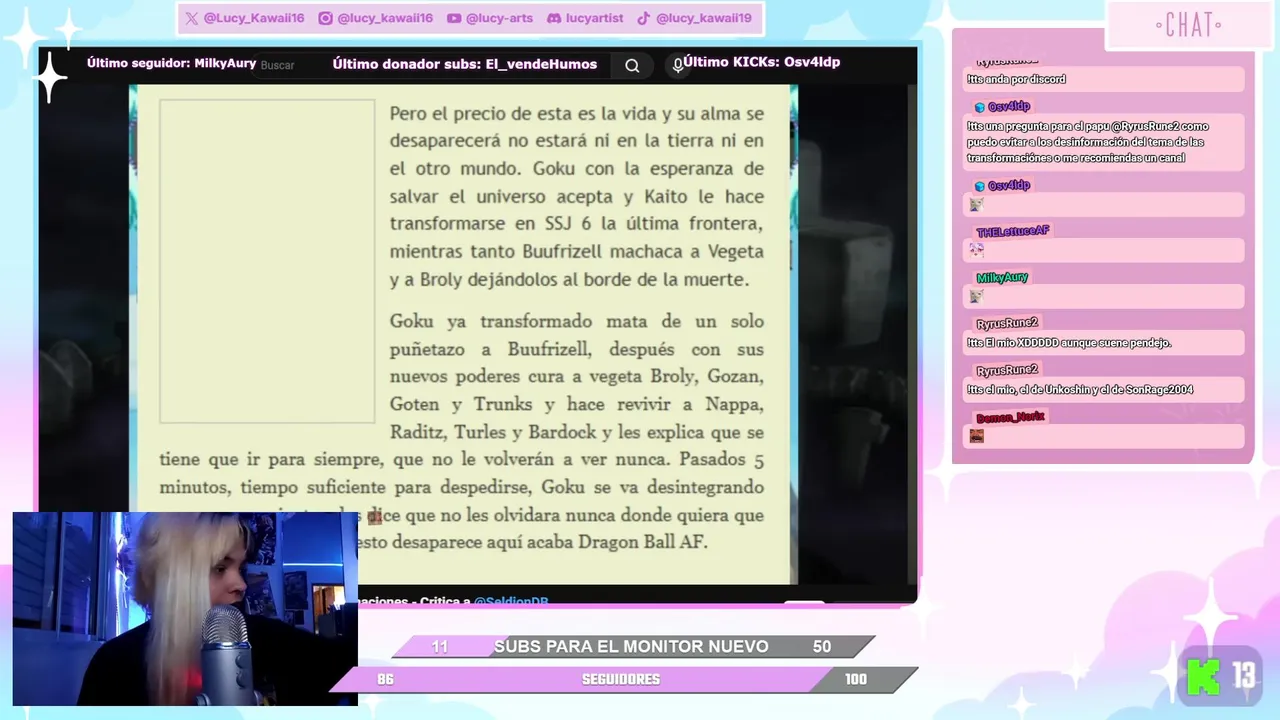The width and height of the screenshot is (1280, 720).
Task: Click the magnifying glass search icon
Action: [632, 65]
